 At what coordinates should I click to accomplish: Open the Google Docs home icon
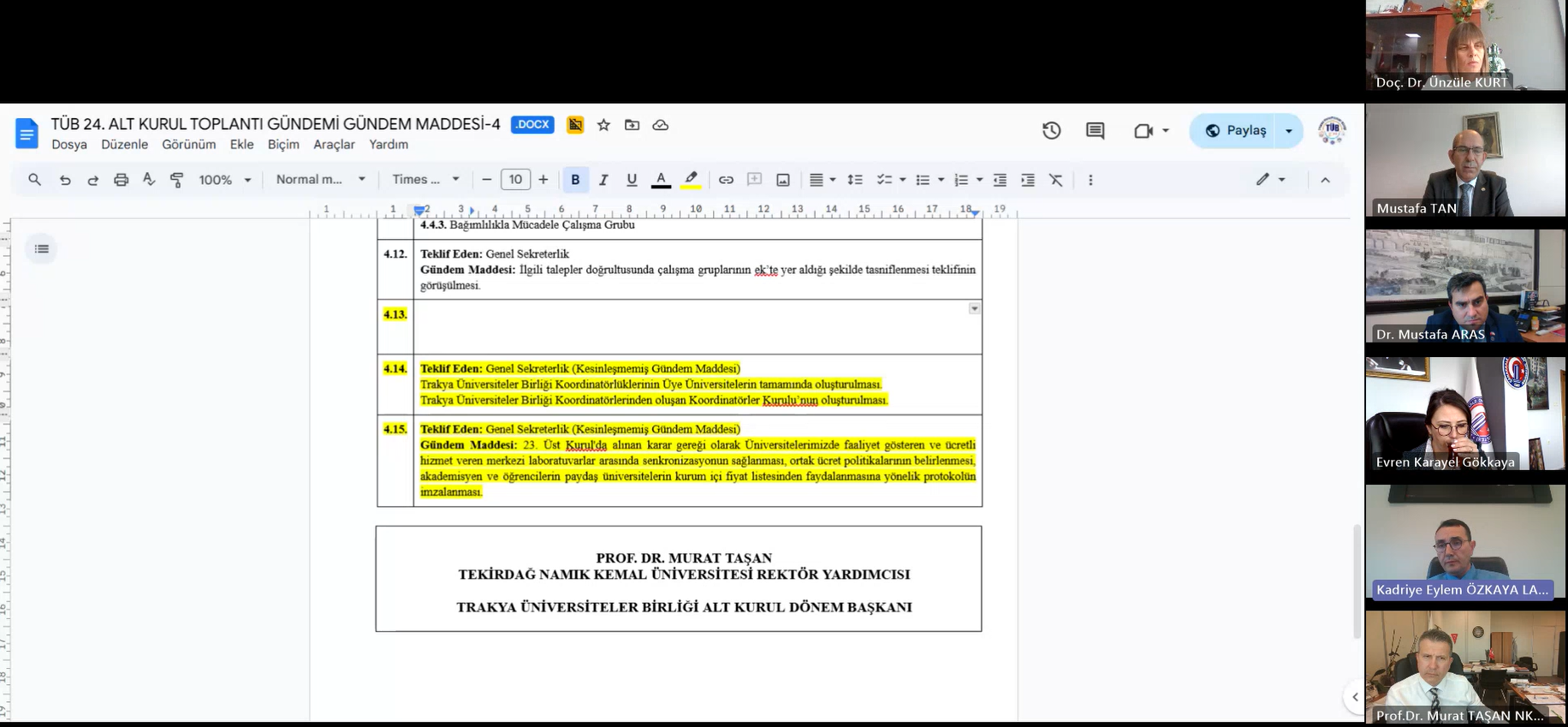point(27,134)
